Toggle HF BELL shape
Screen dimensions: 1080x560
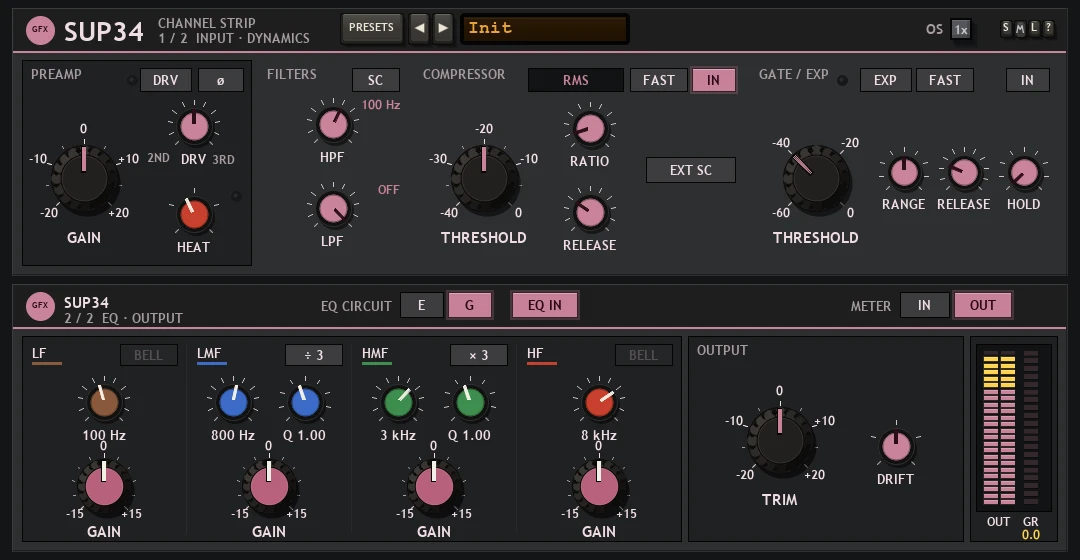coord(643,355)
